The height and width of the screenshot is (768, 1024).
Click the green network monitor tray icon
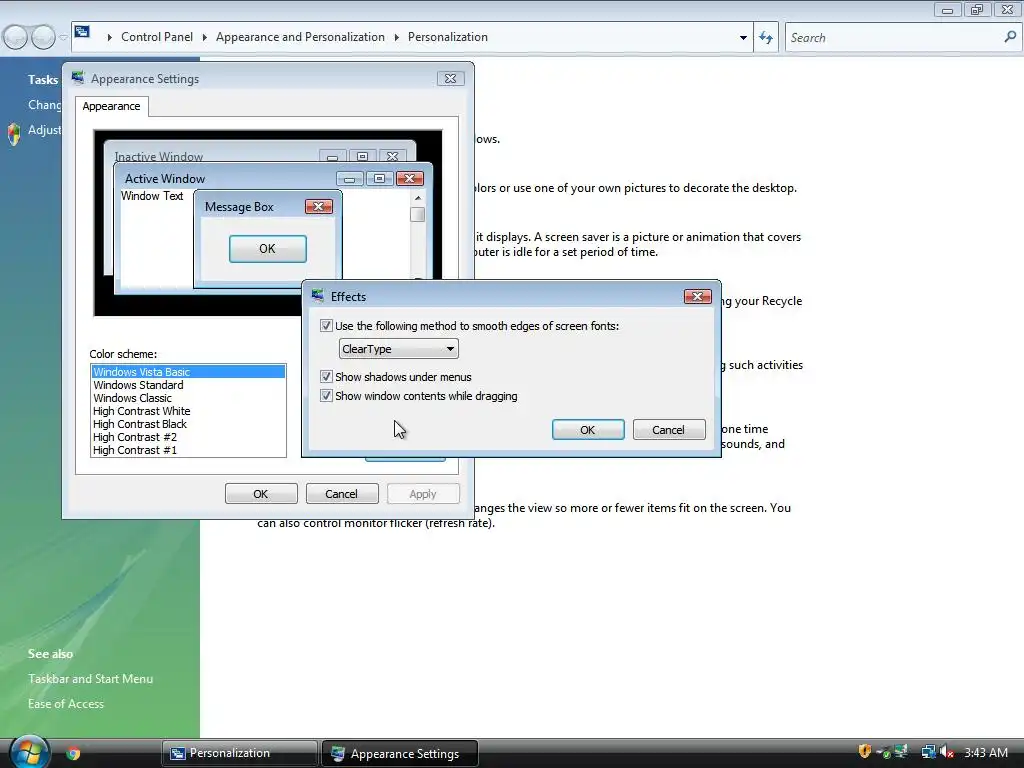coord(901,752)
